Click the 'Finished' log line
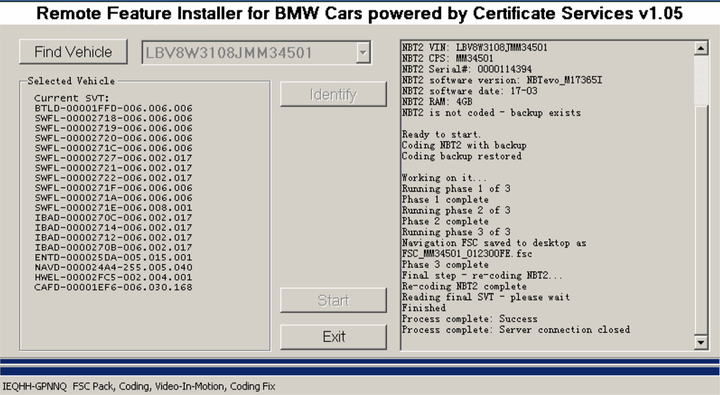Image resolution: width=720 pixels, height=395 pixels. pyautogui.click(x=424, y=308)
